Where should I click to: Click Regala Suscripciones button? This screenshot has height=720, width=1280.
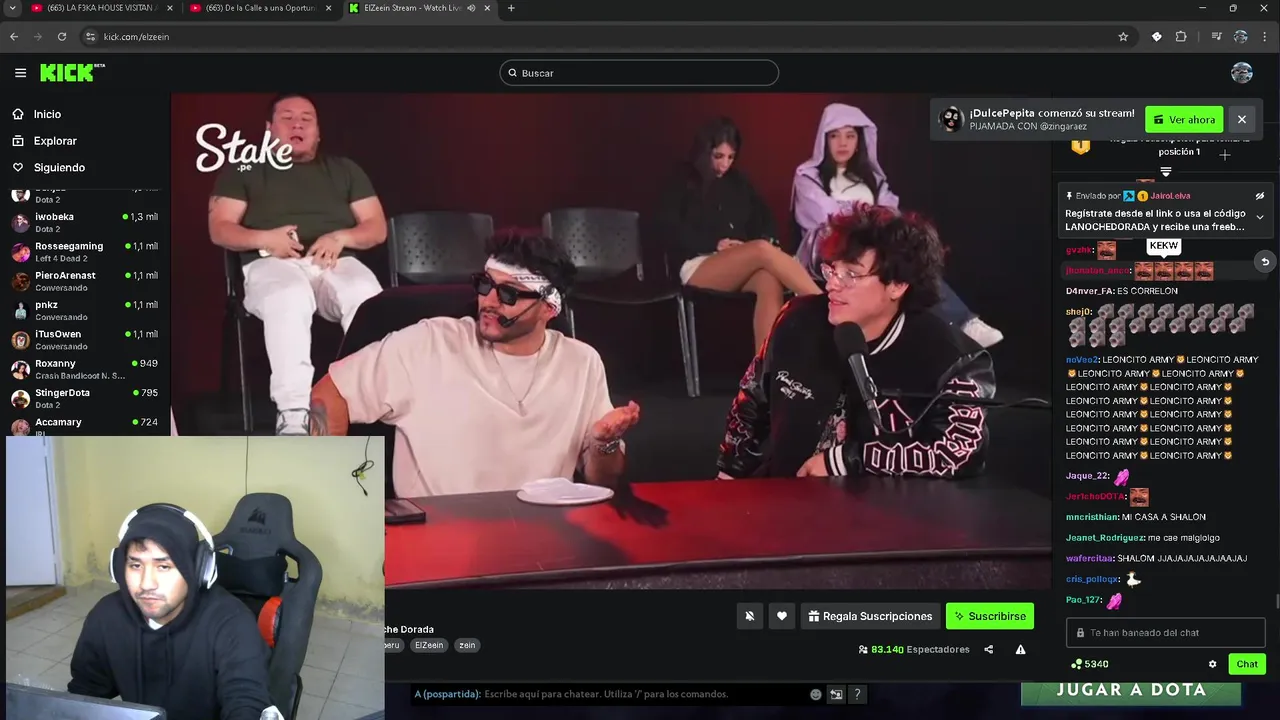click(x=870, y=616)
